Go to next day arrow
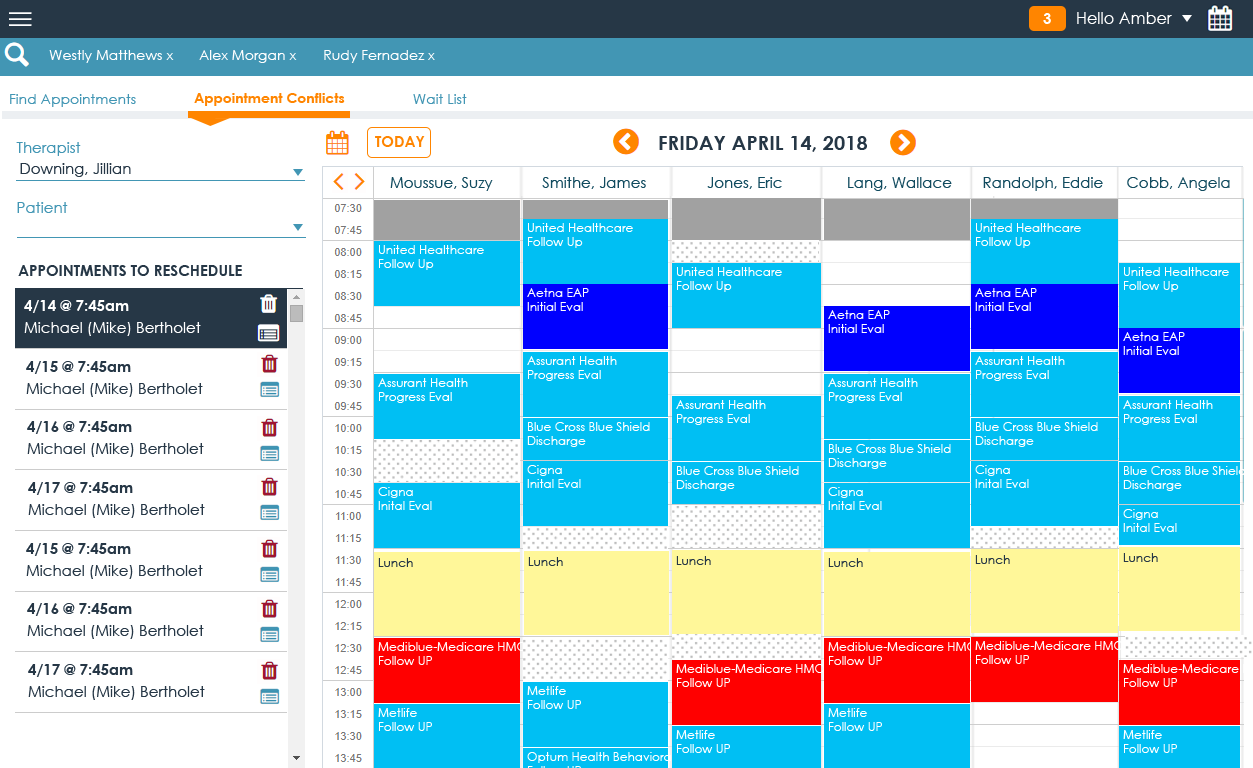Image resolution: width=1253 pixels, height=768 pixels. coord(902,143)
